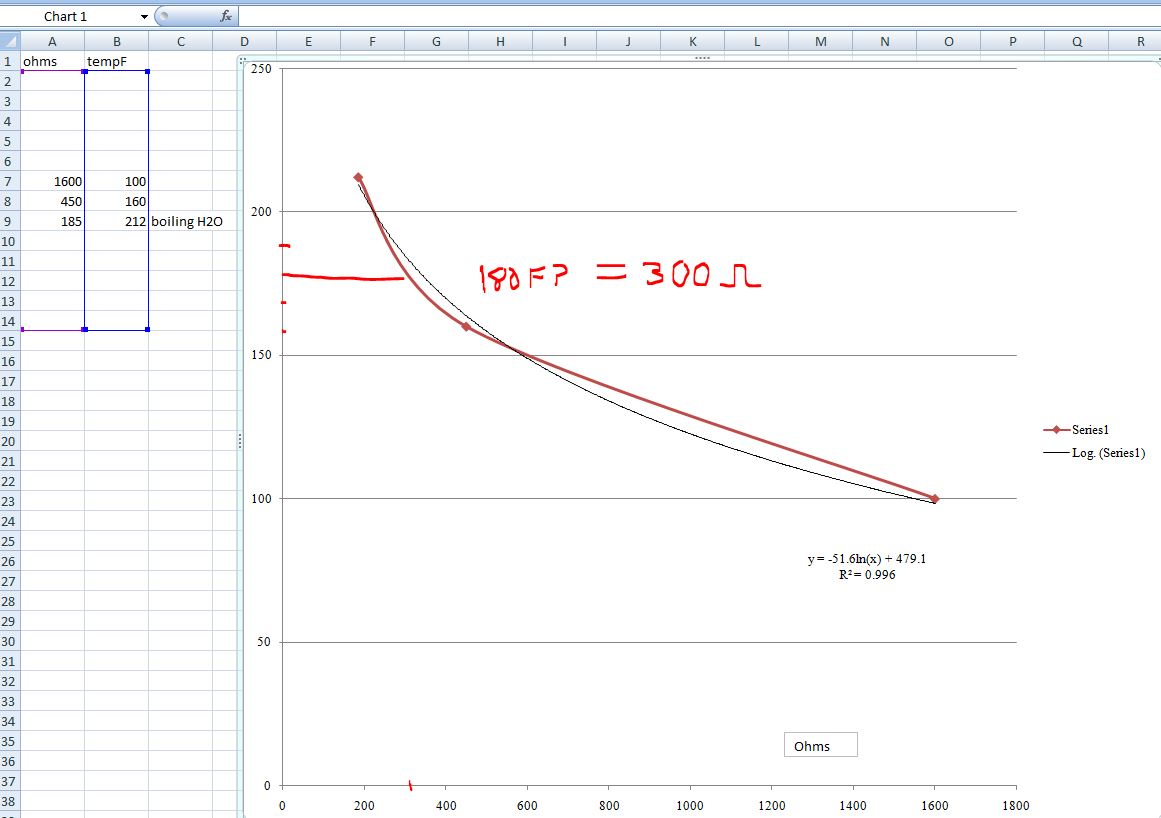Select column A header
The width and height of the screenshot is (1161, 818).
[52, 42]
